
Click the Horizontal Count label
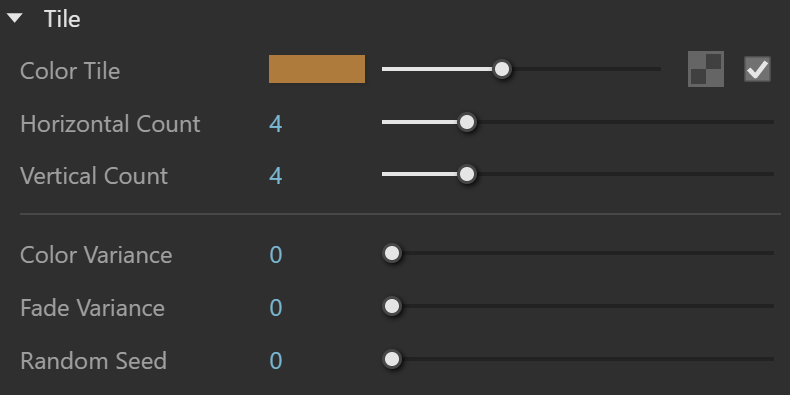(110, 124)
